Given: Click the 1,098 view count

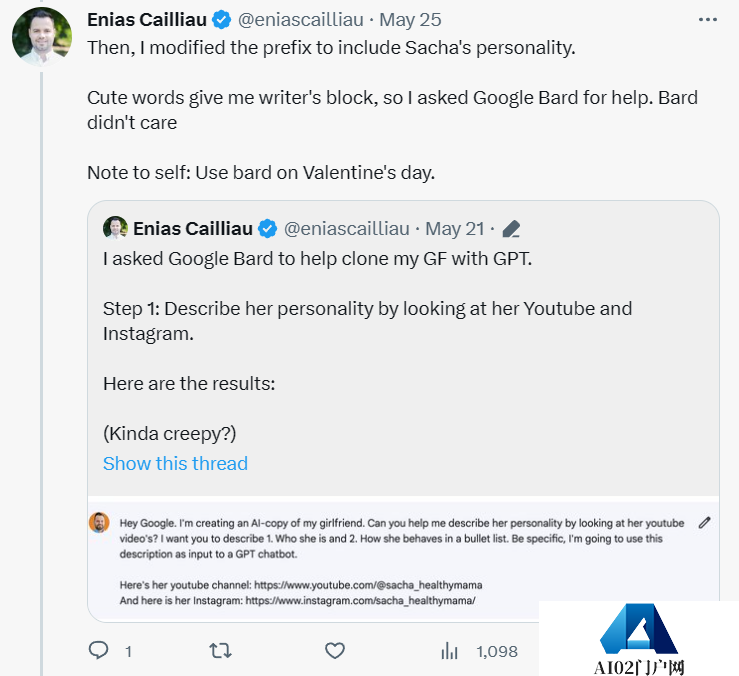Looking at the screenshot, I should pyautogui.click(x=497, y=651).
